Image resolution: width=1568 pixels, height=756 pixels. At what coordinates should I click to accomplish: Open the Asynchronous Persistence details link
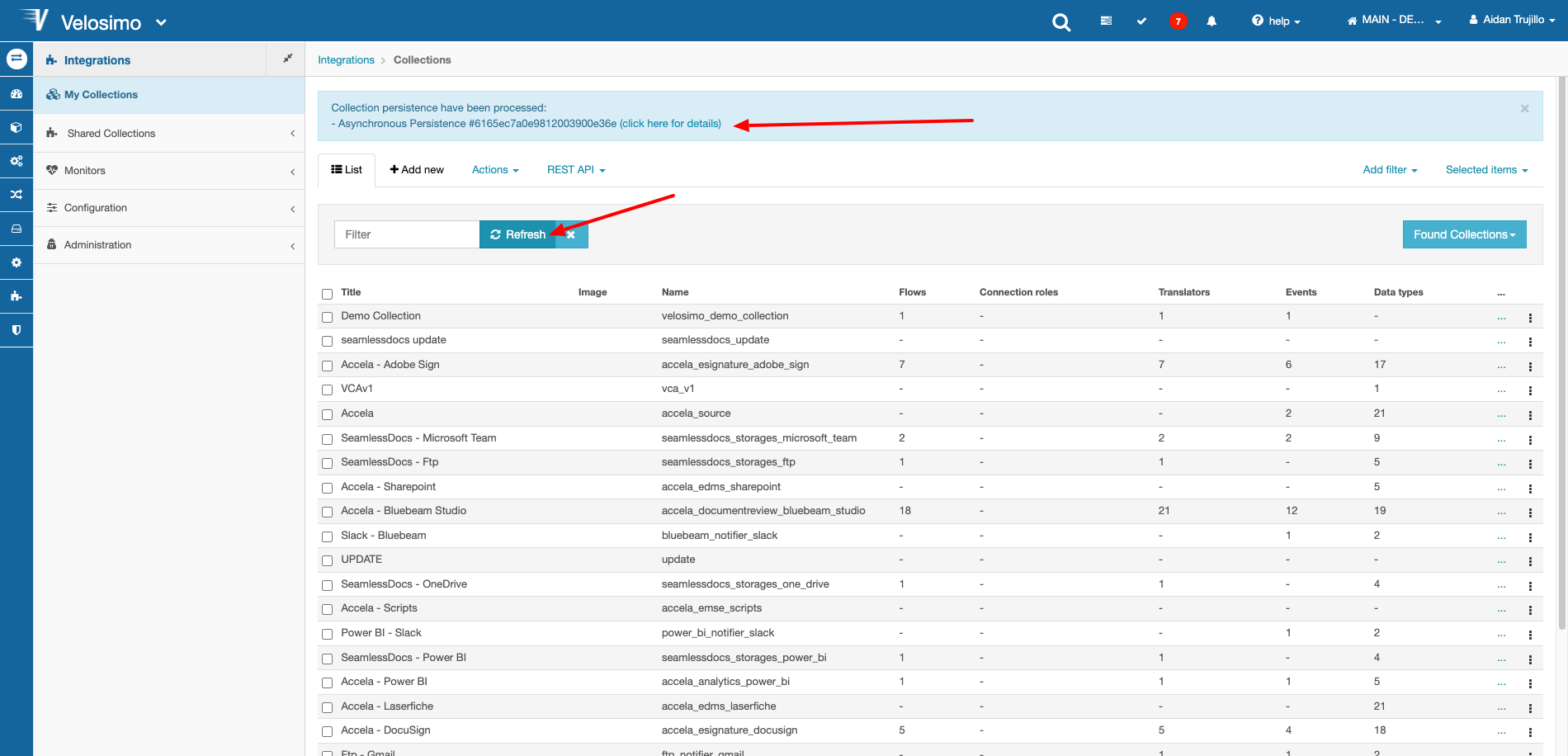click(x=670, y=124)
